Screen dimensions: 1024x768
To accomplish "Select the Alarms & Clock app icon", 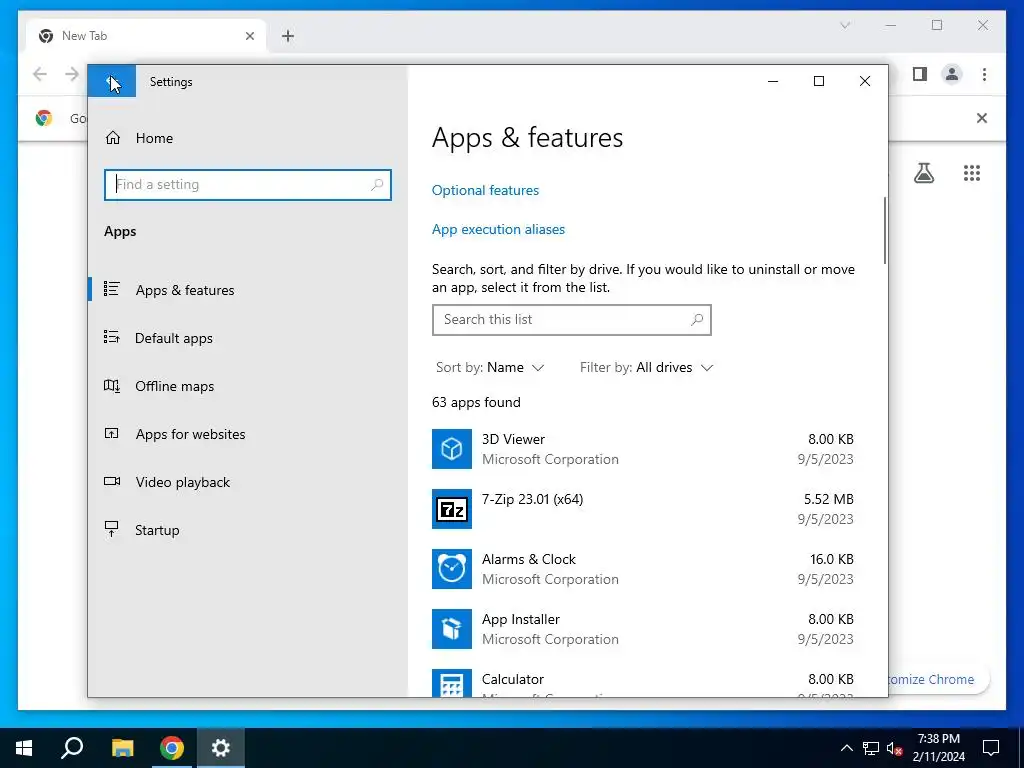I will (452, 569).
